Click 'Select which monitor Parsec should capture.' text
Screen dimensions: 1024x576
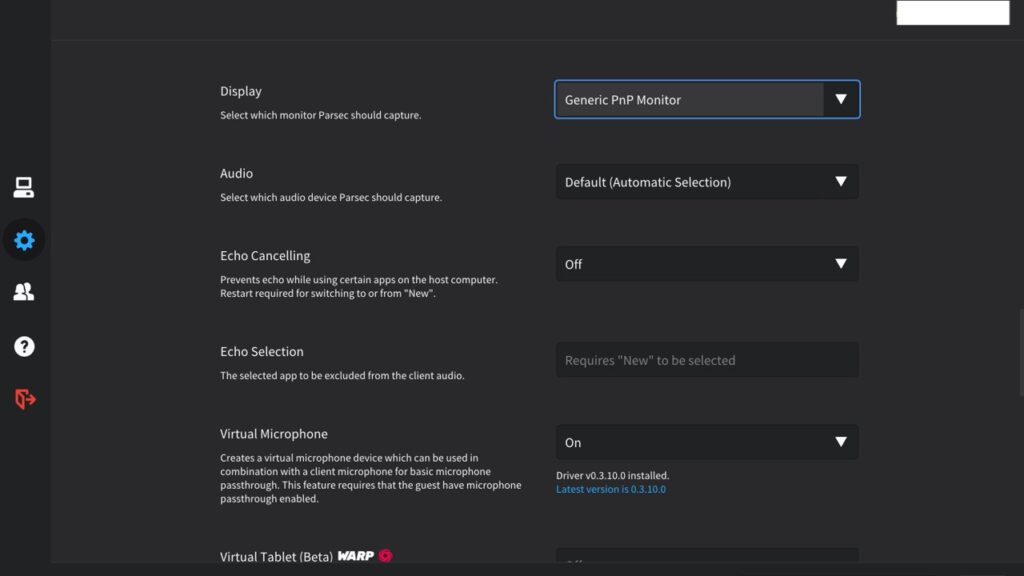[x=320, y=115]
